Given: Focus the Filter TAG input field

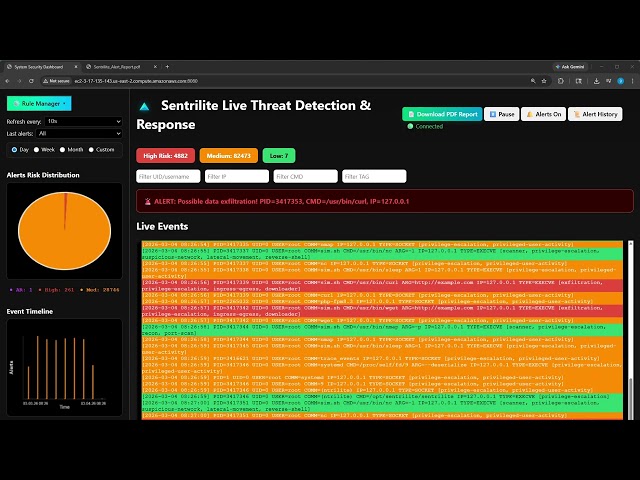Looking at the screenshot, I should pos(374,176).
